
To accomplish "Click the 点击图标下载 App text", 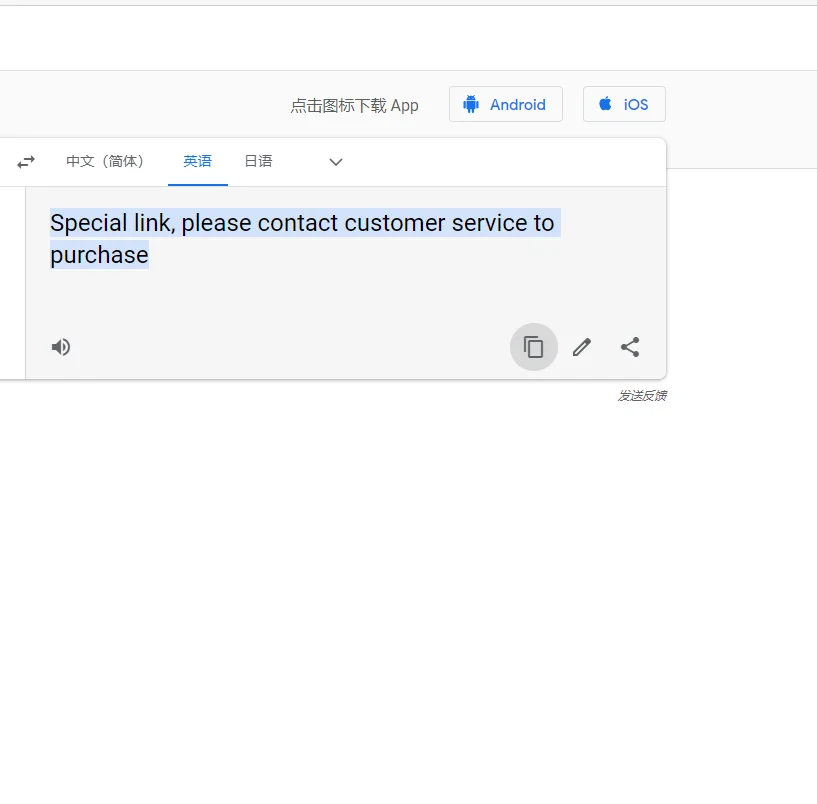I will click(355, 104).
